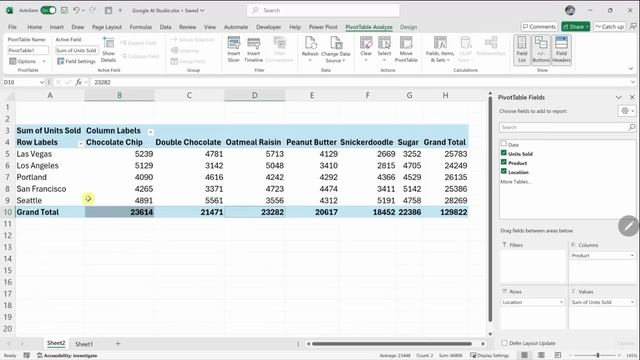The image size is (640, 360).
Task: Click the Accessibility Investigate status item
Action: coord(67,356)
